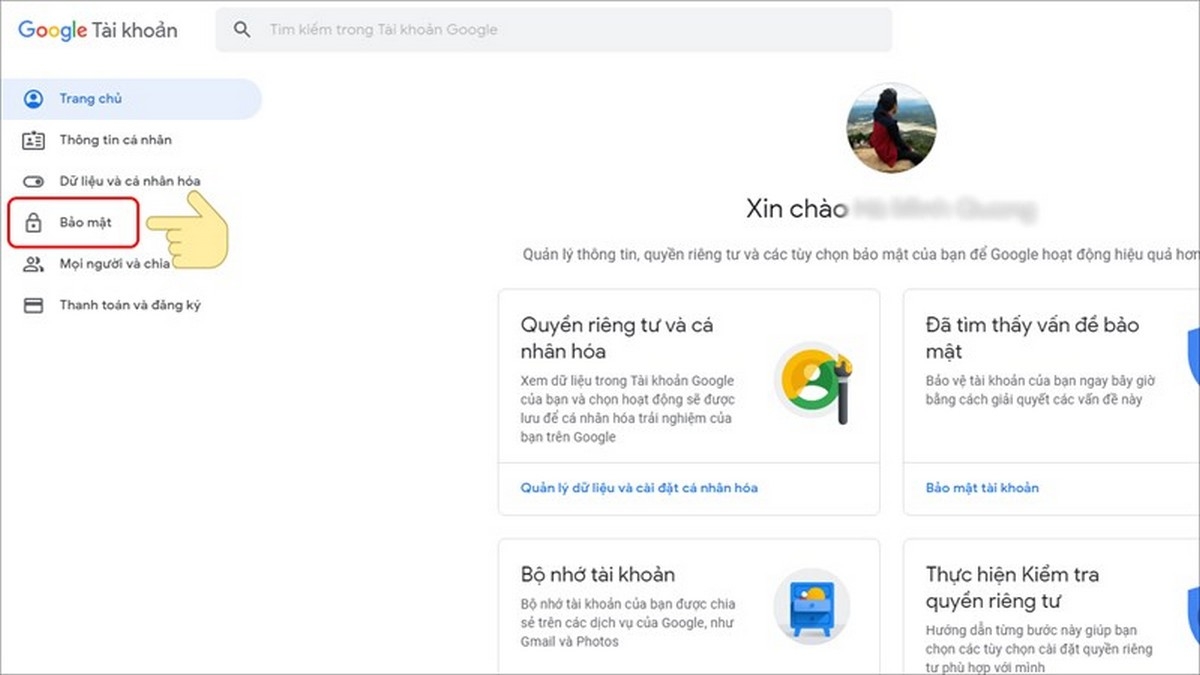Click the Quyền riêng tư và cá nhân hóa heading
Screen dimensions: 1200x675
[x=617, y=338]
